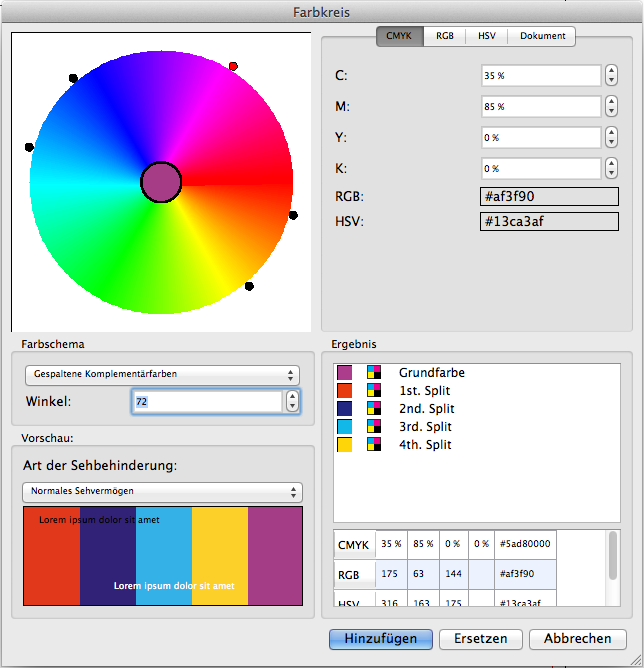Switch to the RGB tab

click(445, 36)
